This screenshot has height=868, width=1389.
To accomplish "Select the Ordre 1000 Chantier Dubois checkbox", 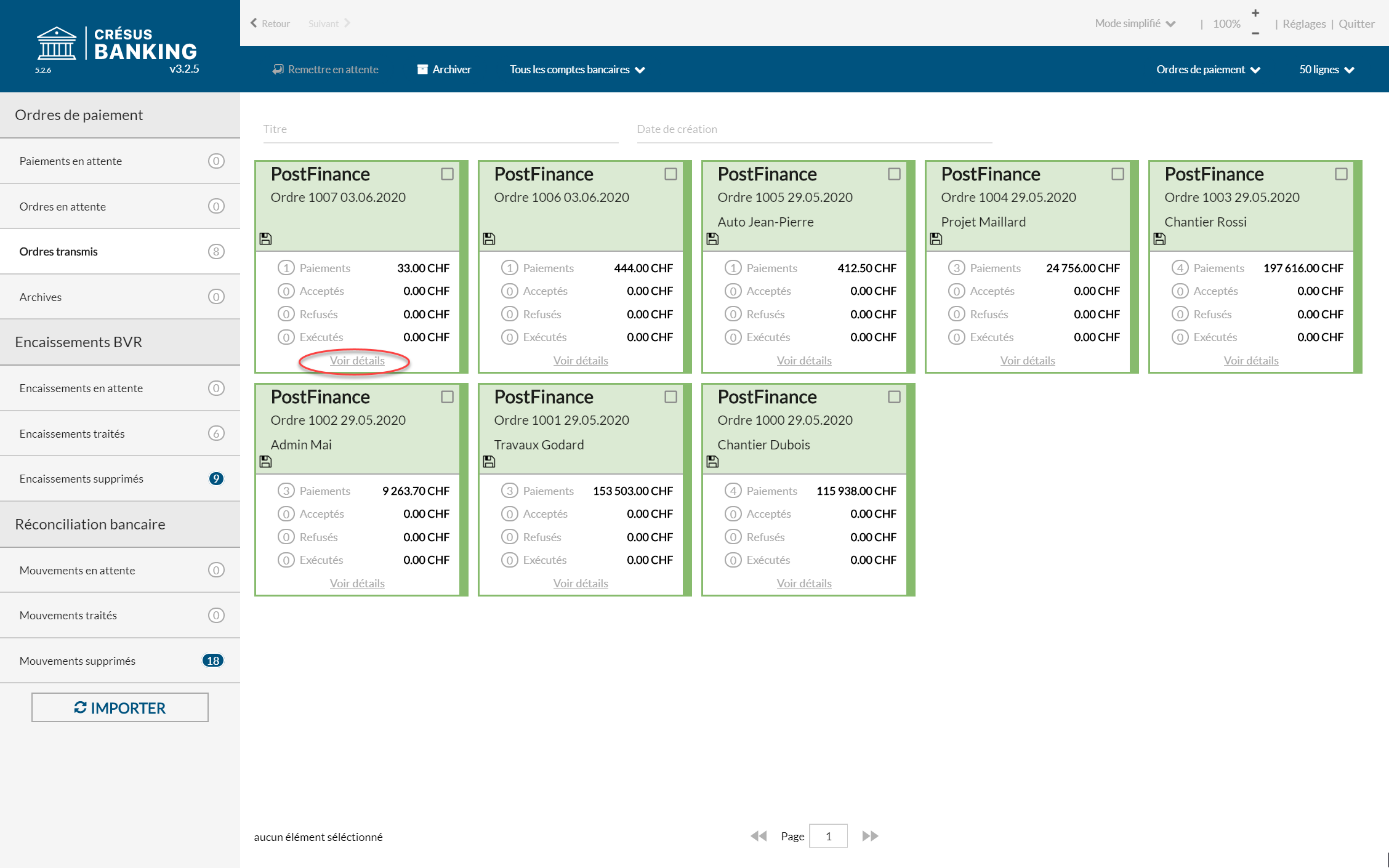I will 895,397.
